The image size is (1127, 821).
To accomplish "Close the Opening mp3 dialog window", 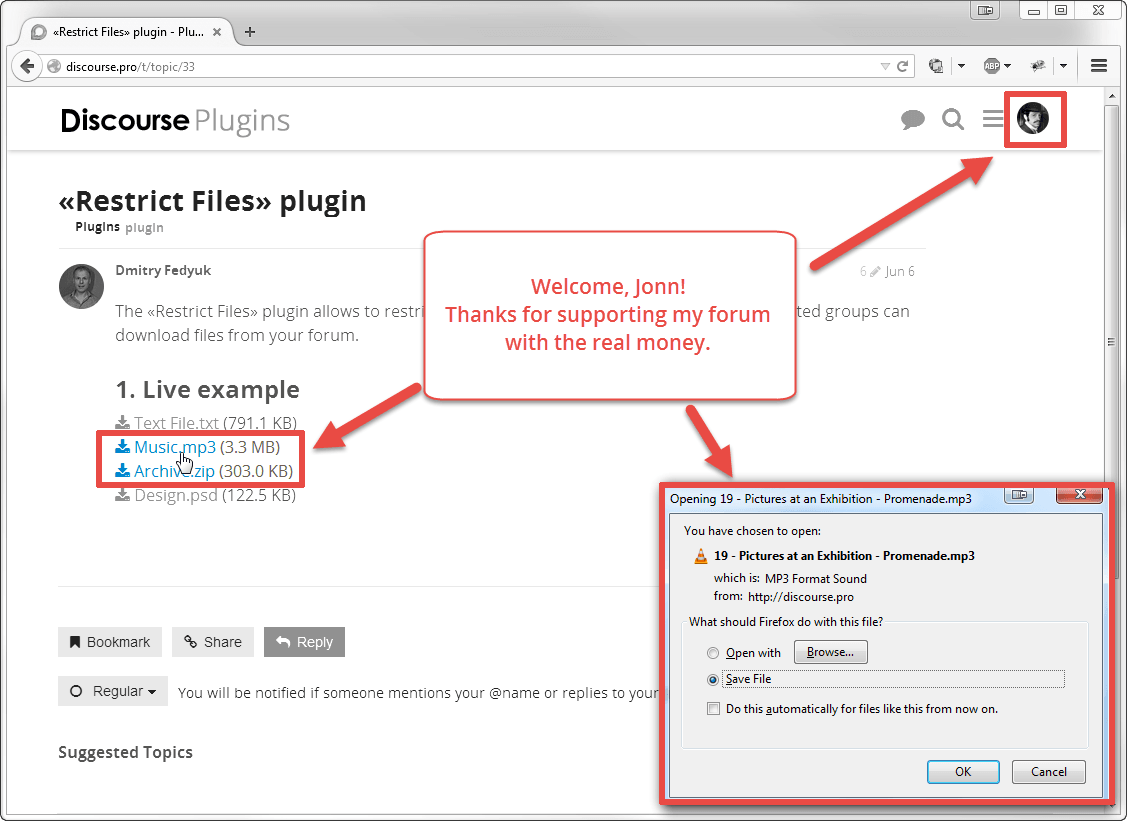I will pyautogui.click(x=1080, y=495).
